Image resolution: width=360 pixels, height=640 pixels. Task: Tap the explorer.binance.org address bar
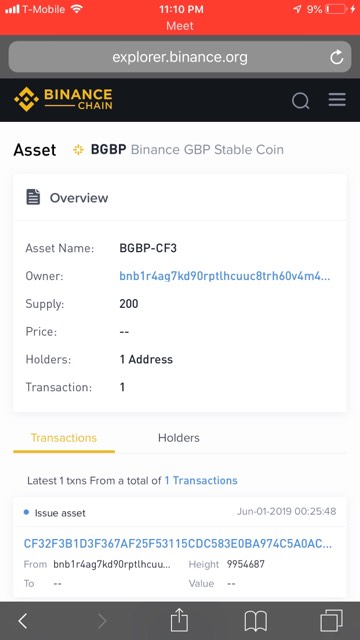tap(180, 57)
